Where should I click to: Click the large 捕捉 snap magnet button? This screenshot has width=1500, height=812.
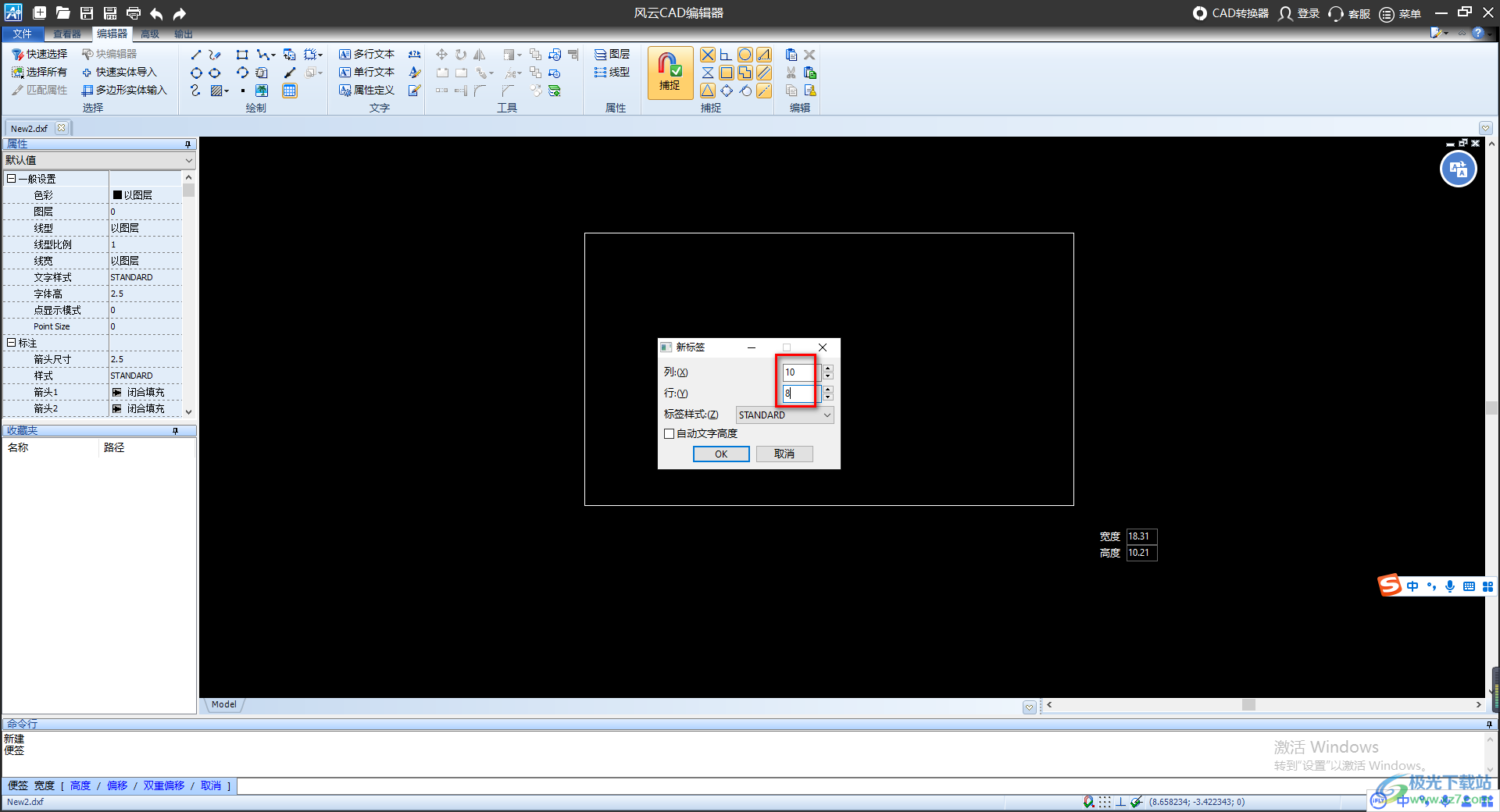pyautogui.click(x=670, y=72)
